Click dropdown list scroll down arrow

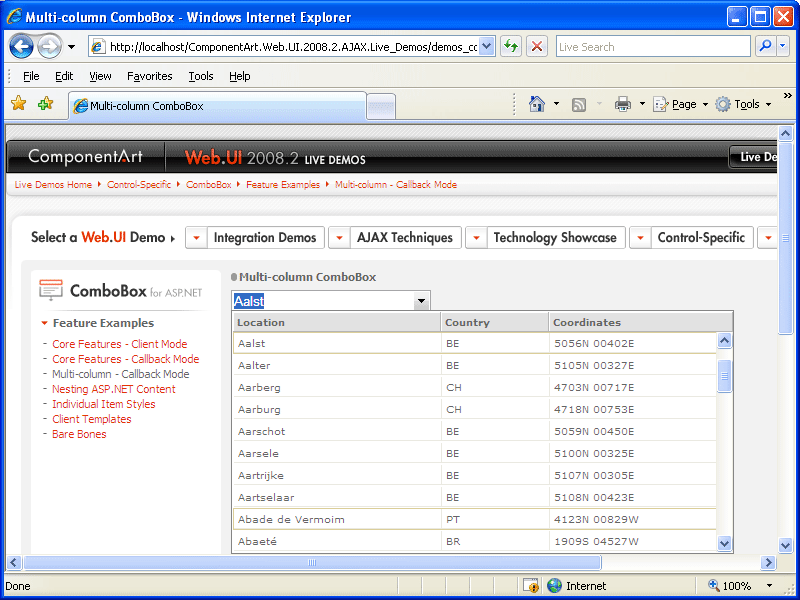point(724,543)
